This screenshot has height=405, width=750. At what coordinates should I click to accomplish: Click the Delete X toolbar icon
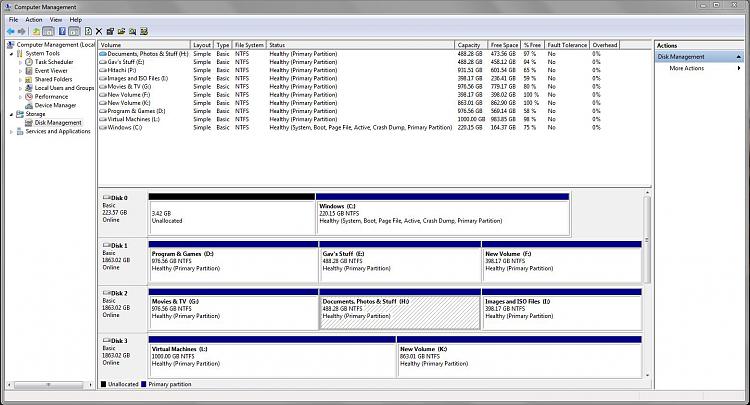point(99,32)
